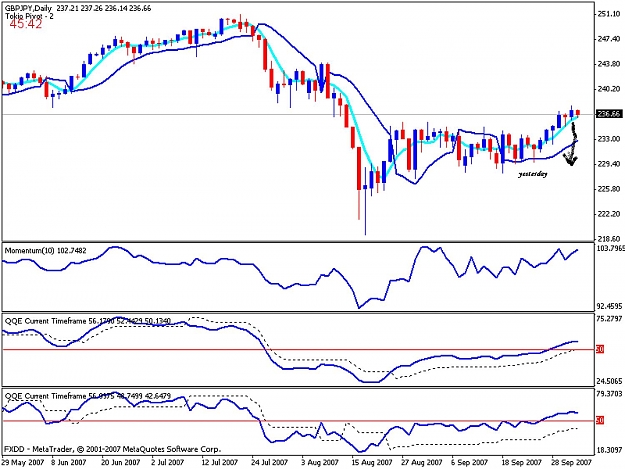Image resolution: width=625 pixels, height=469 pixels.
Task: Click the 92.4595 momentum scale value
Action: 609,306
